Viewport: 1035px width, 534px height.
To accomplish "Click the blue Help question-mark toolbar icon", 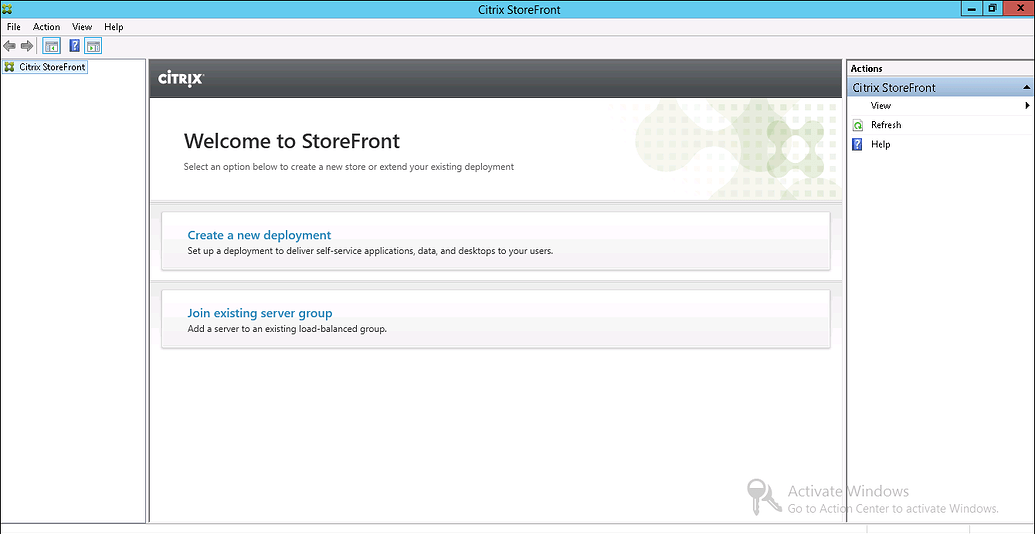I will 75,46.
